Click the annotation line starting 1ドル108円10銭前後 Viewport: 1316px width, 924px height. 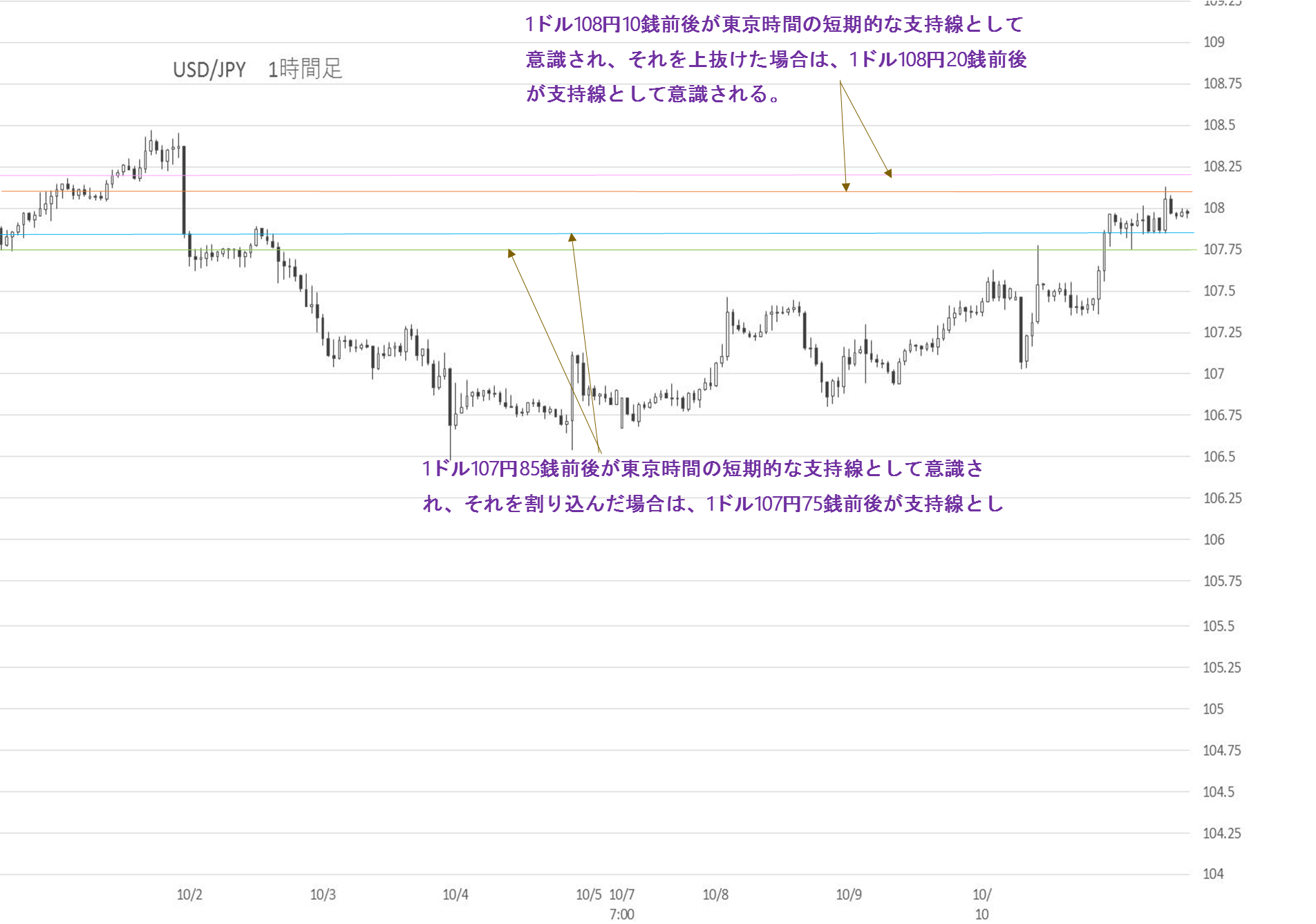point(774,25)
